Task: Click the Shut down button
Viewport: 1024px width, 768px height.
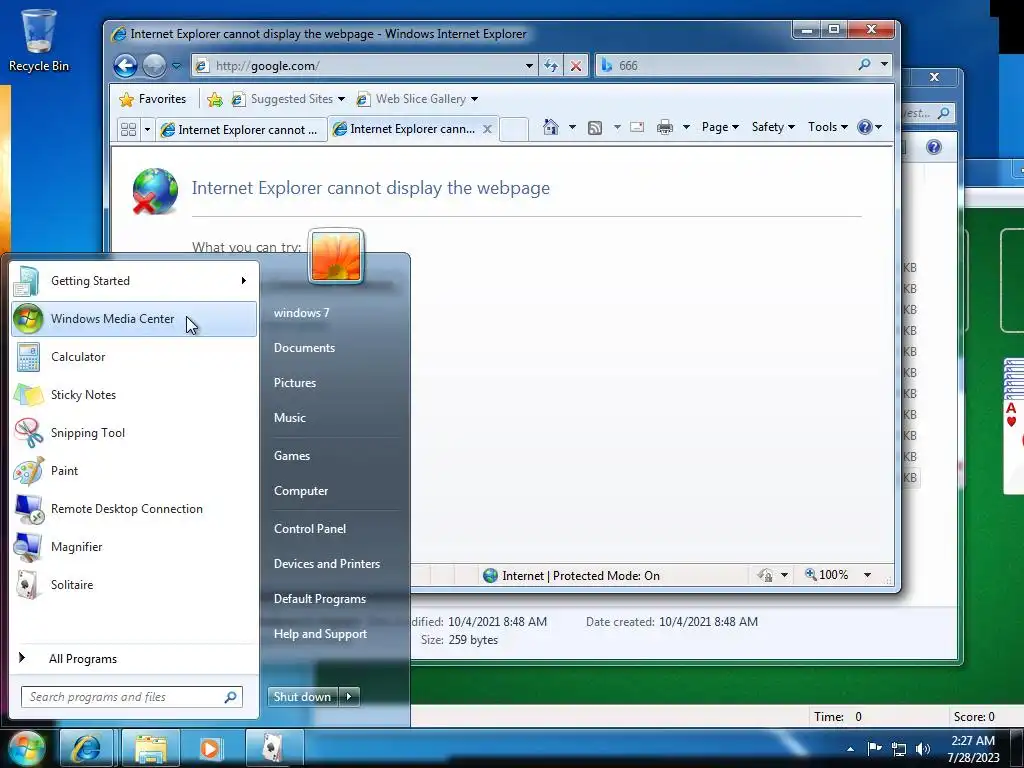Action: point(302,697)
